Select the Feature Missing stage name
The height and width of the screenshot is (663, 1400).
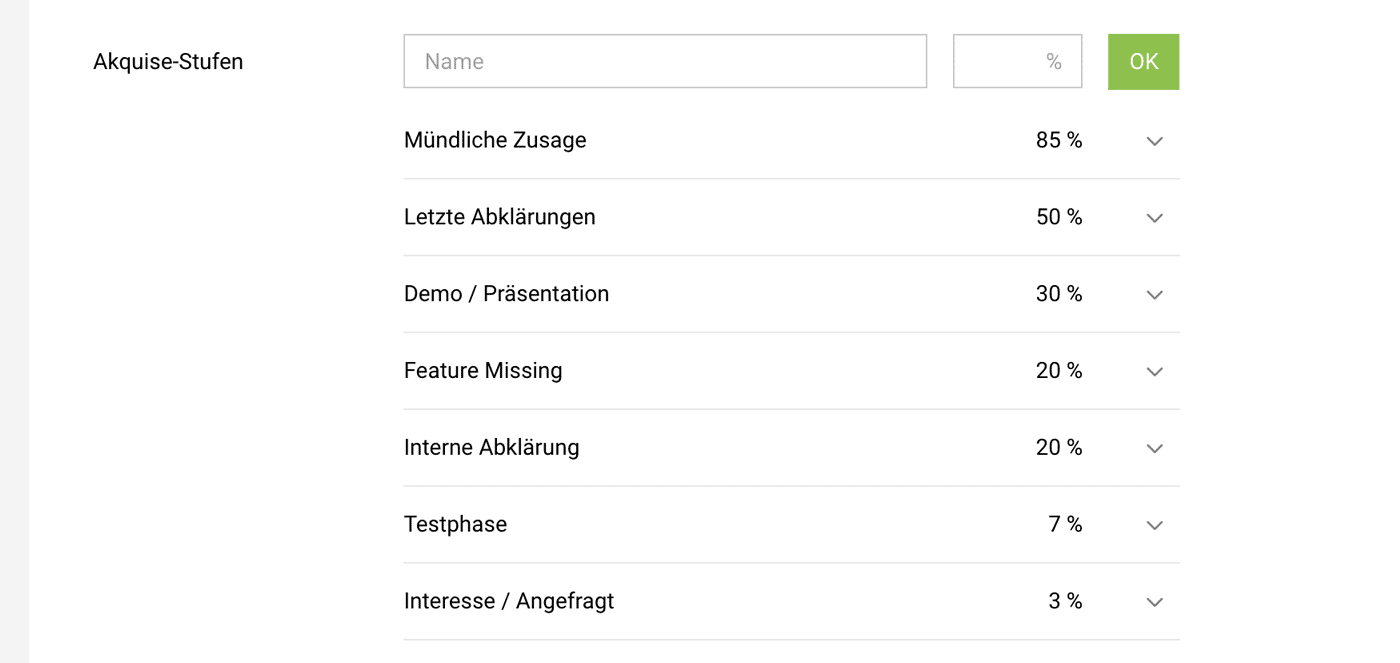[483, 370]
